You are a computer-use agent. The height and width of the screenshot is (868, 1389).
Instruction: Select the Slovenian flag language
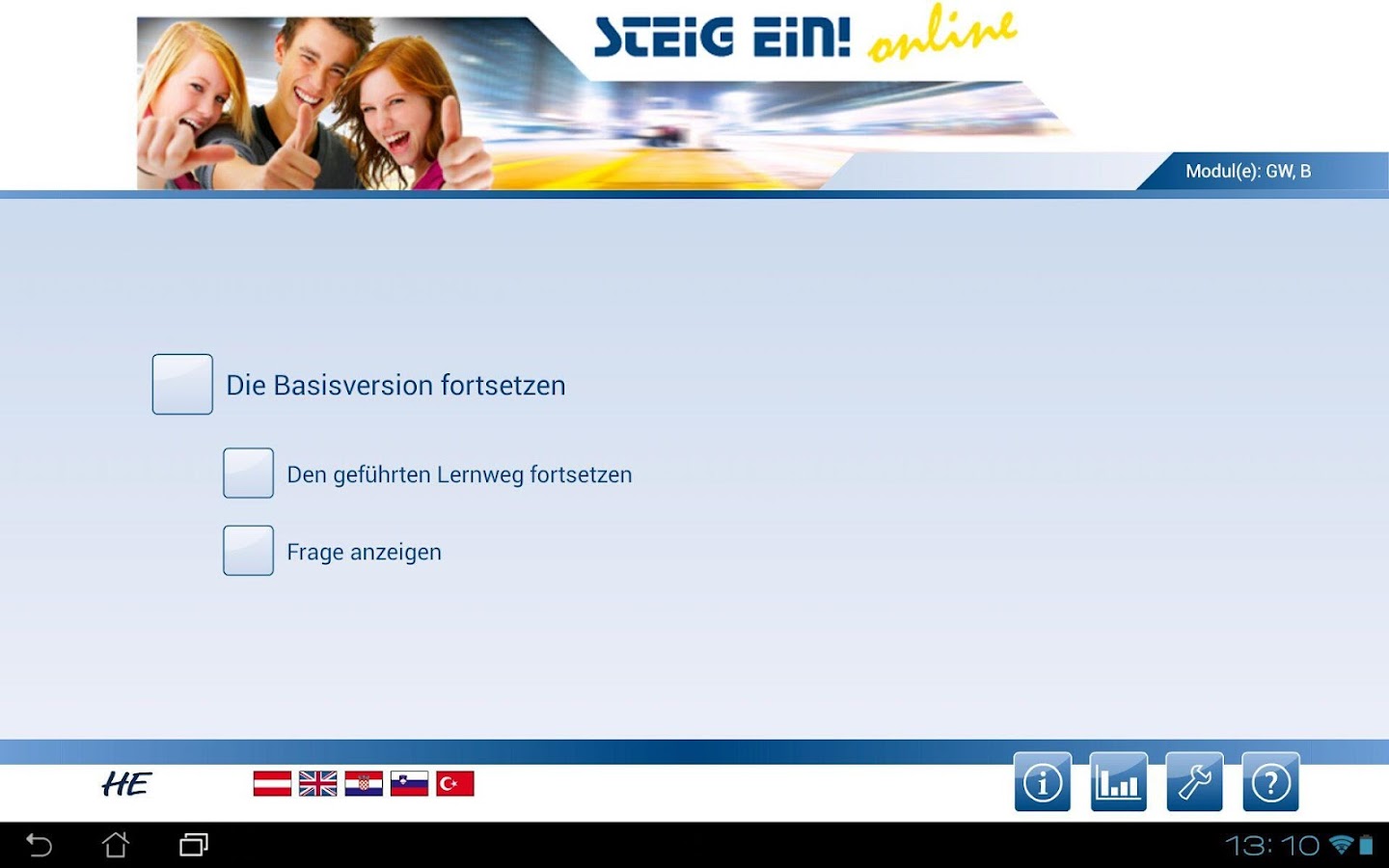(x=409, y=784)
